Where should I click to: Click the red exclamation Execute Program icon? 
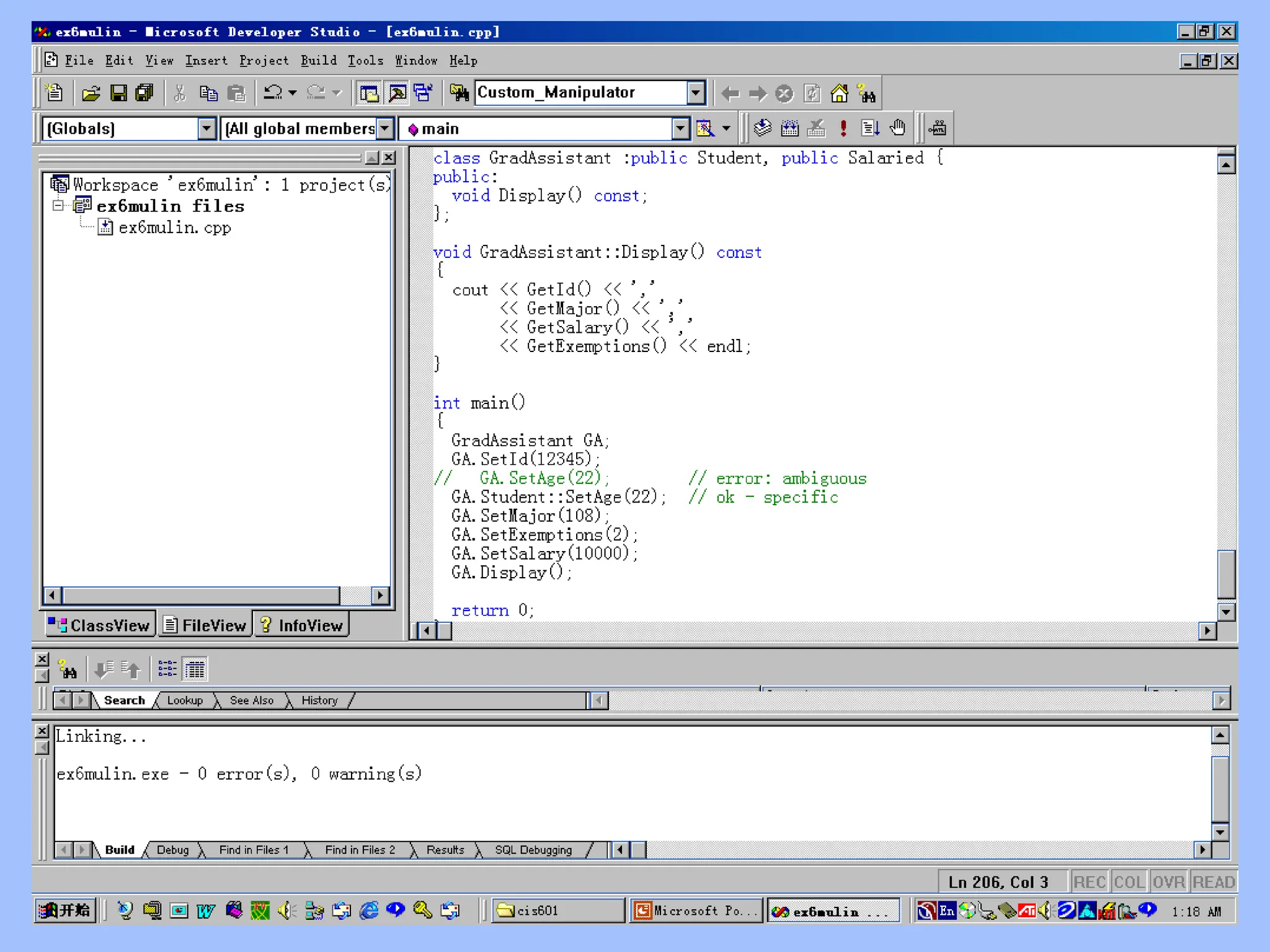[843, 128]
